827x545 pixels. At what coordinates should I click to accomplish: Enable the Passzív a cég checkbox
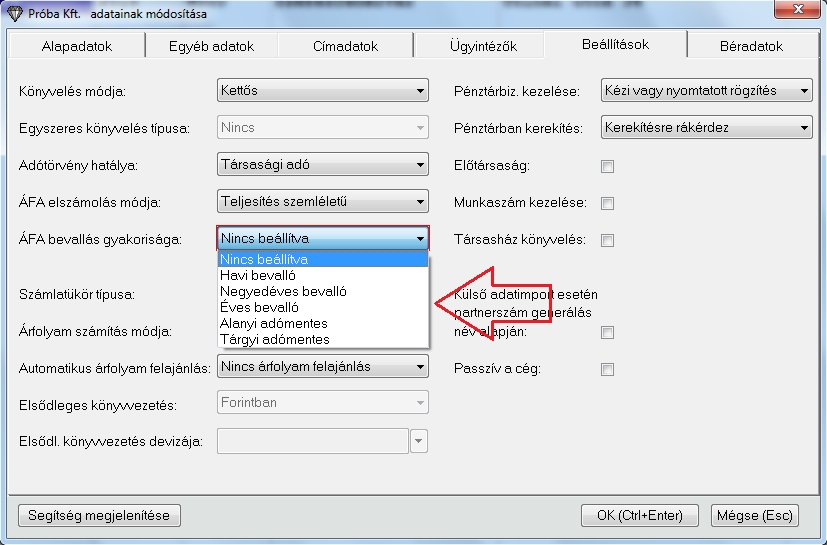(x=607, y=369)
